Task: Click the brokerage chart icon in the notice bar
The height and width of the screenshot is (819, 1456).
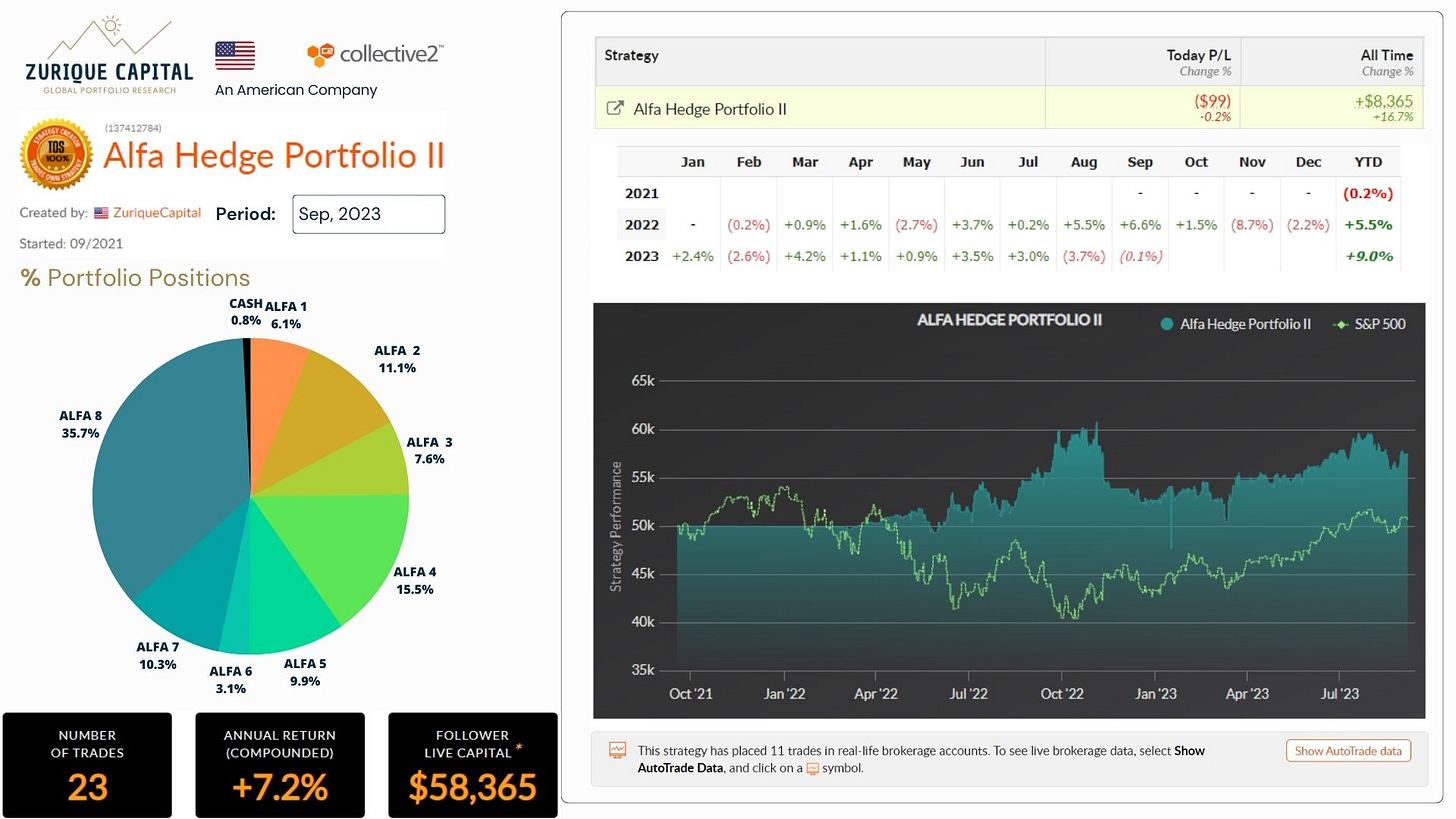Action: click(617, 750)
